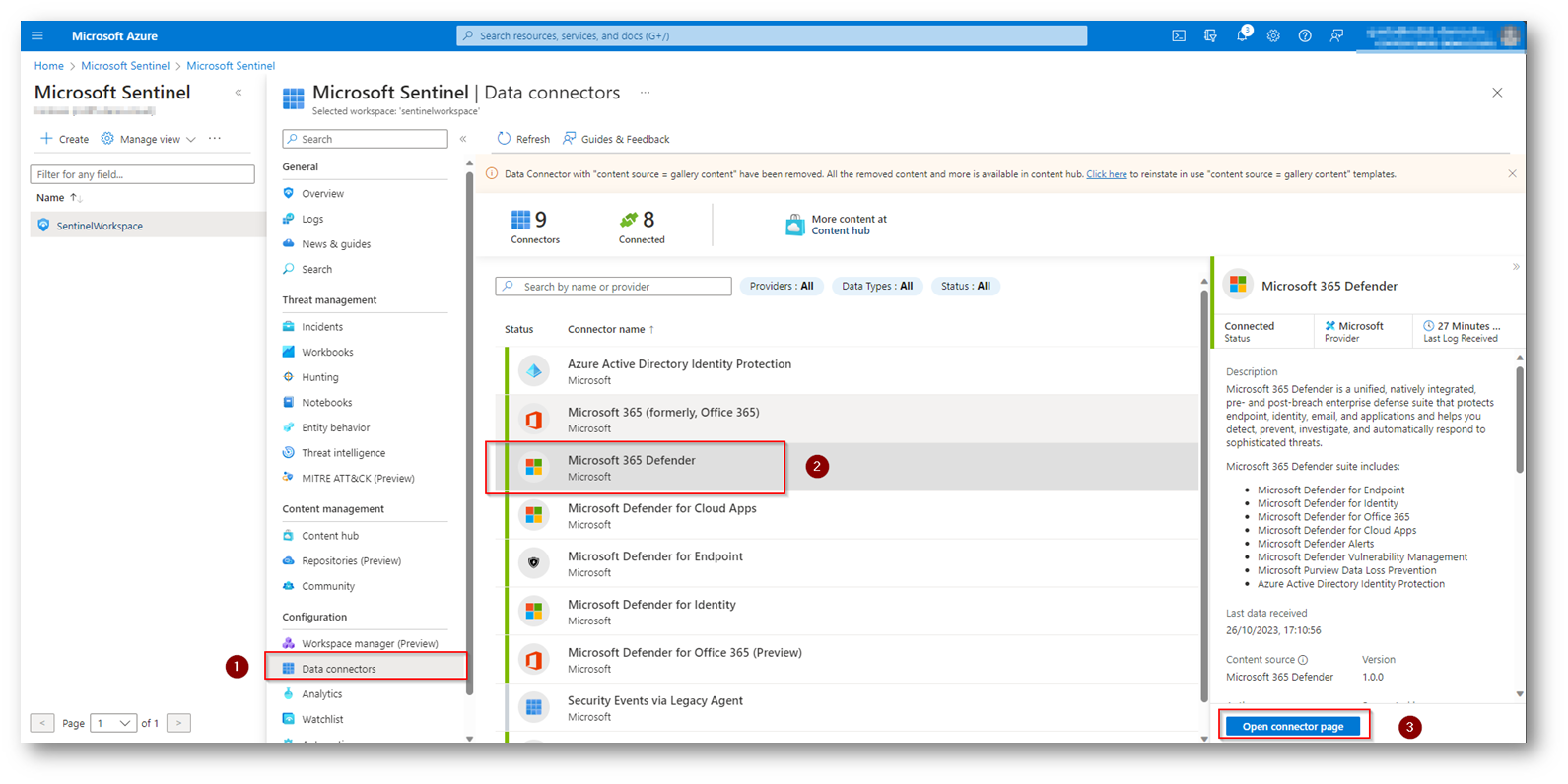This screenshot has width=1568, height=784.
Task: Dismiss the gallery content notification banner
Action: click(1512, 174)
